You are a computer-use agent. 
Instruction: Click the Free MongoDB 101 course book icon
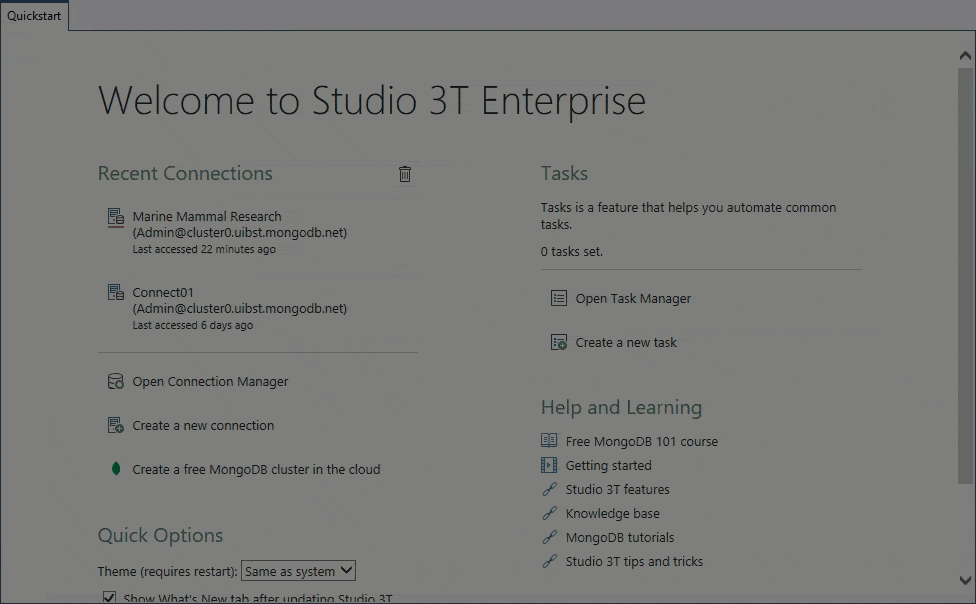click(549, 441)
